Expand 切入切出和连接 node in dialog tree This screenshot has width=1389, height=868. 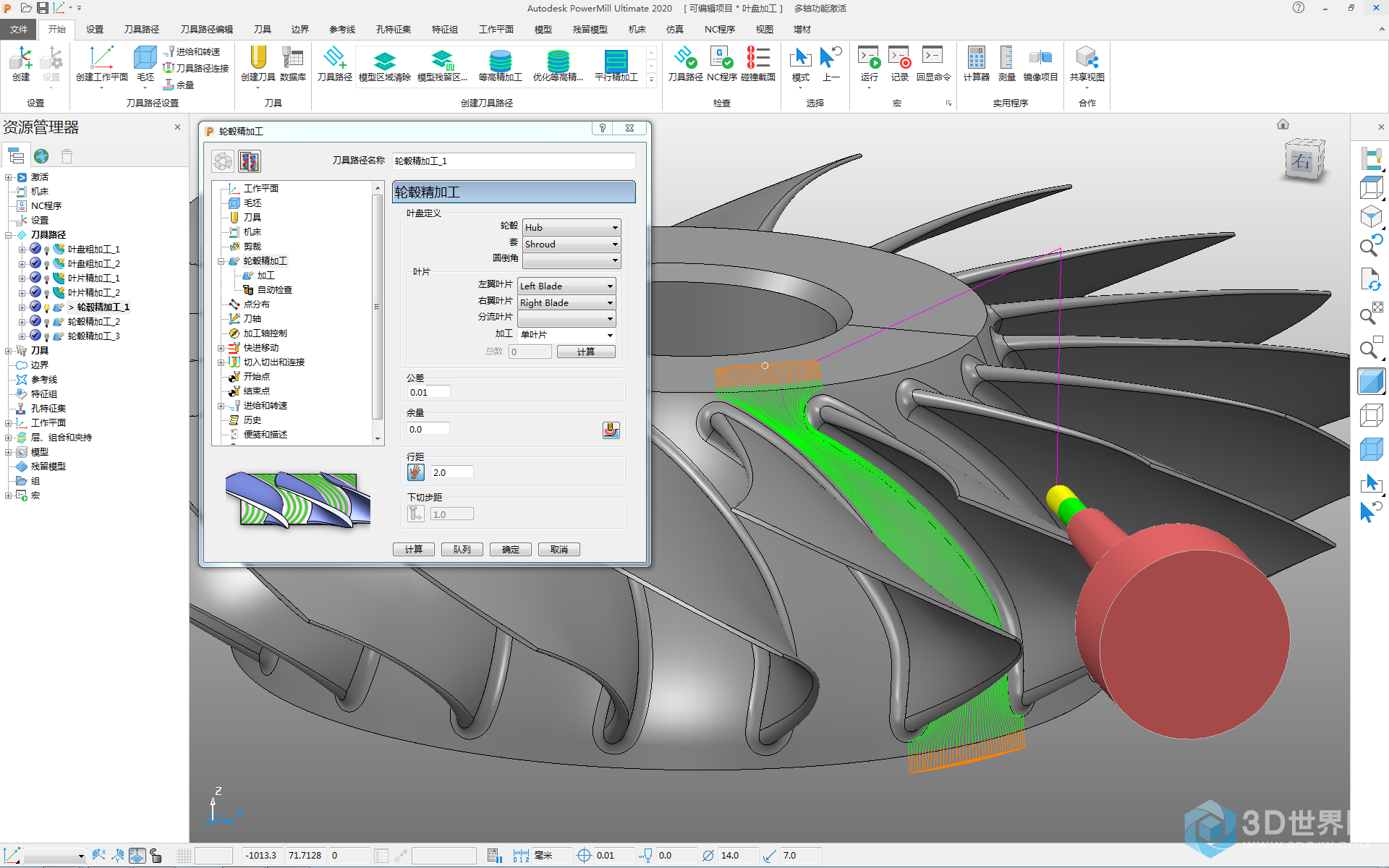(x=221, y=362)
